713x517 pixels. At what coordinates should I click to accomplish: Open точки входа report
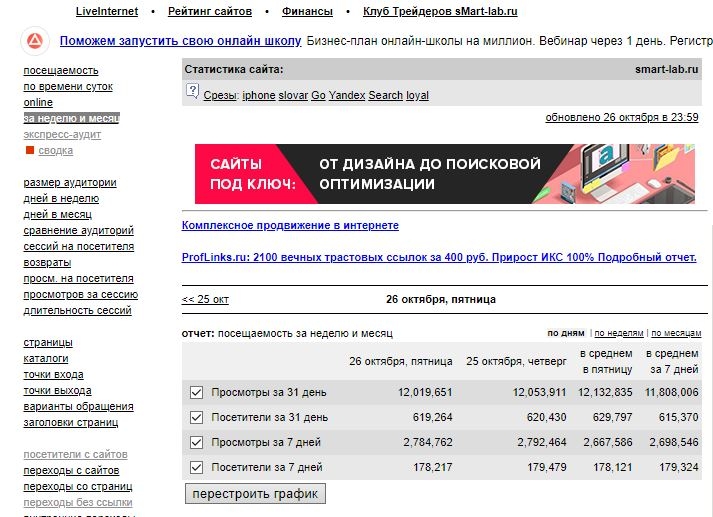[54, 374]
